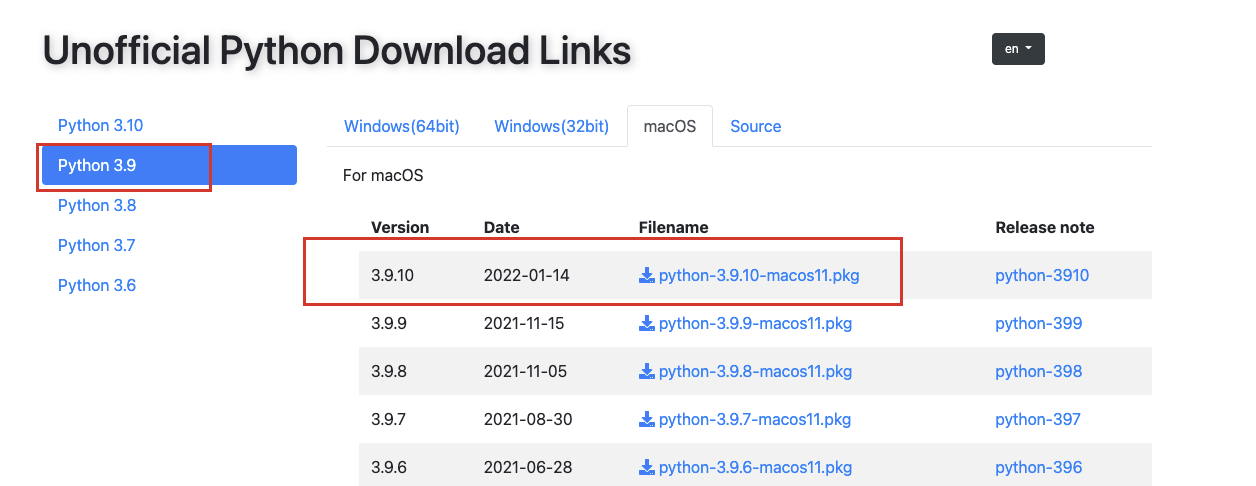This screenshot has height=486, width=1256.
Task: Click the Release note column header
Action: 1045,227
